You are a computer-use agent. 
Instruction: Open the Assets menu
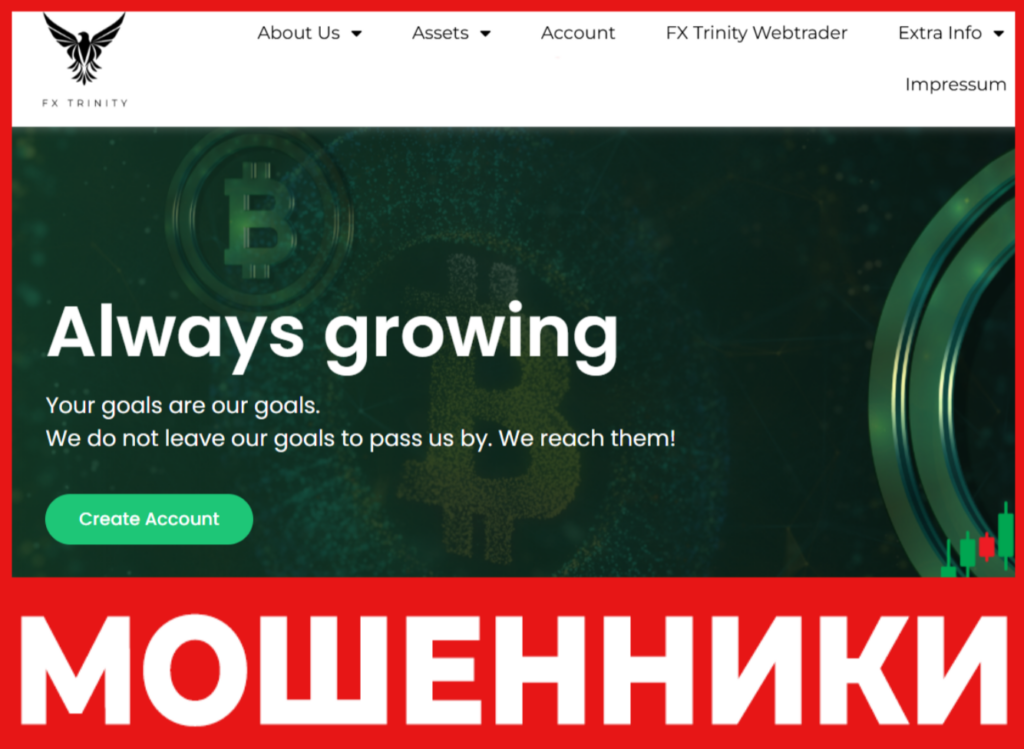[440, 33]
